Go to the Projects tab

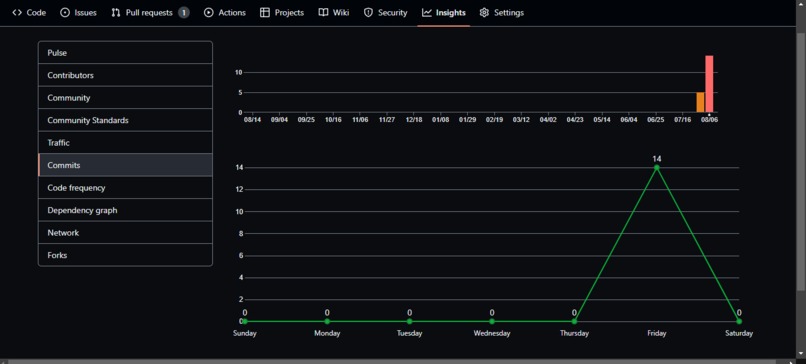click(x=282, y=13)
